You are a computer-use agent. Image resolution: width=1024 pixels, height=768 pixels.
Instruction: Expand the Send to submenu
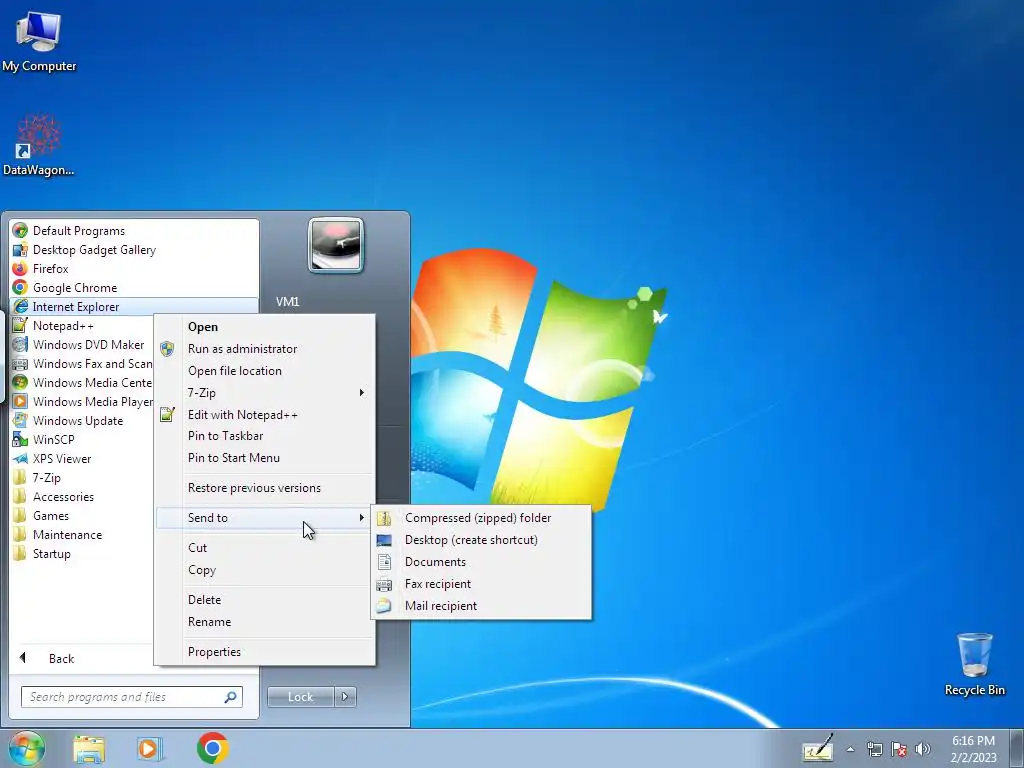coord(264,517)
